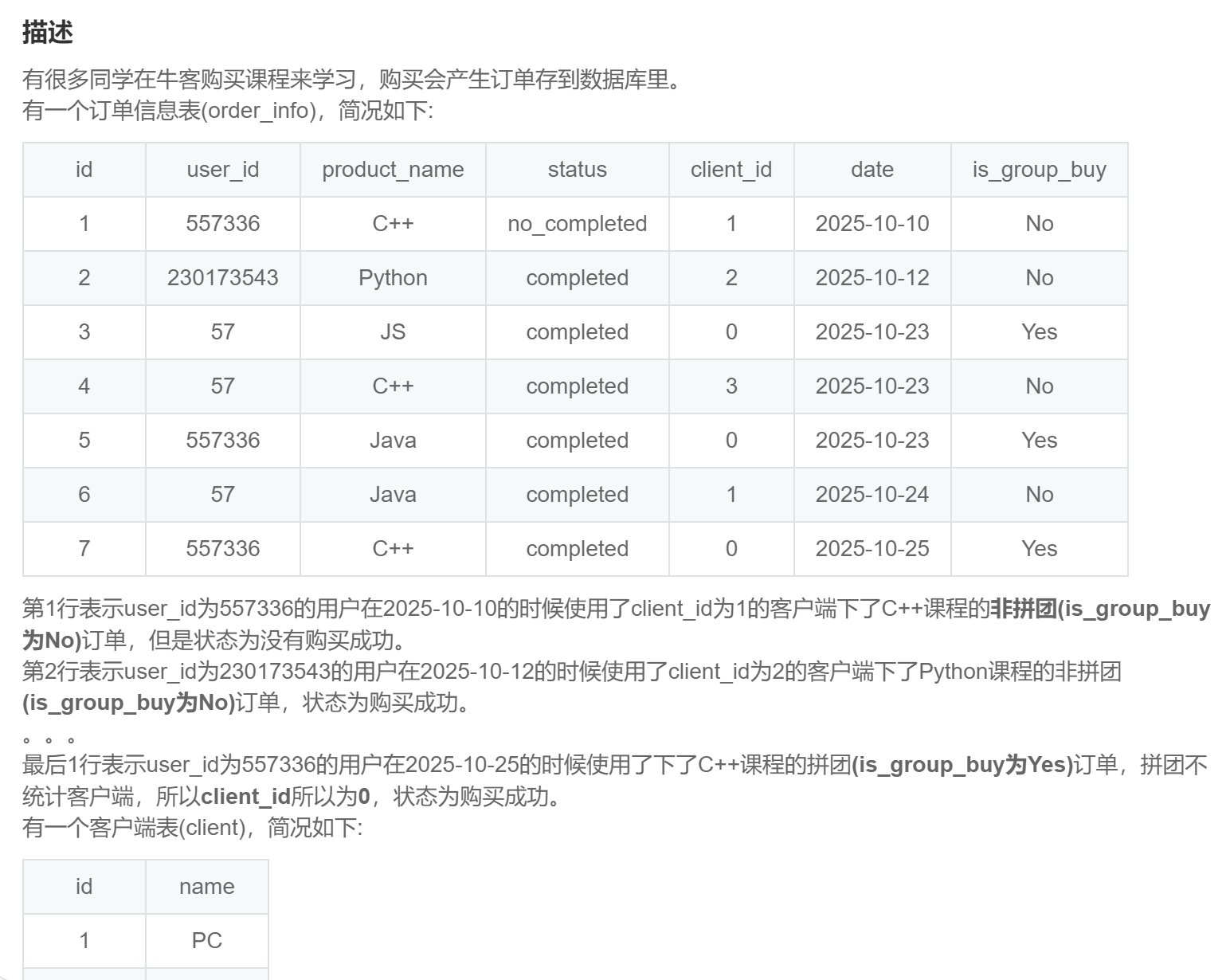Click 'Java' in the 2025-10-24 row

[x=393, y=495]
